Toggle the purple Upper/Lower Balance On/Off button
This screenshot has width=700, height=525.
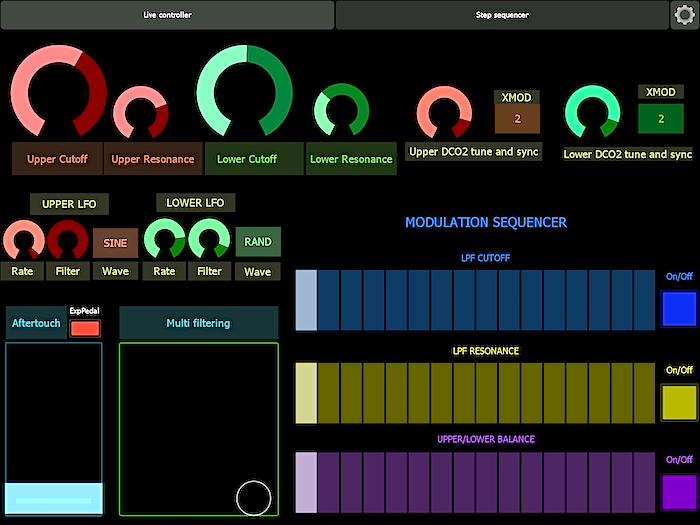679,492
